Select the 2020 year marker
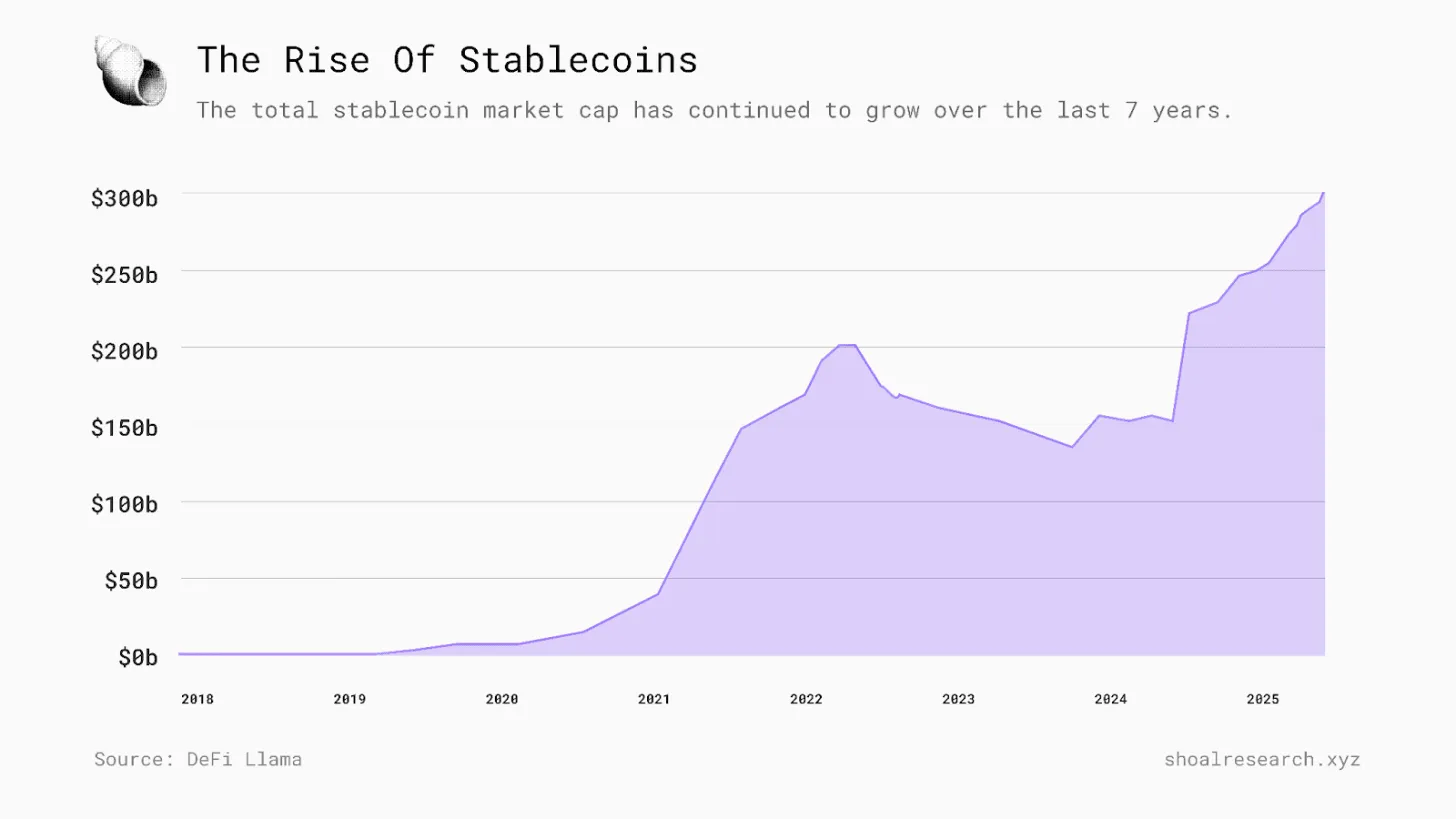 pos(502,699)
